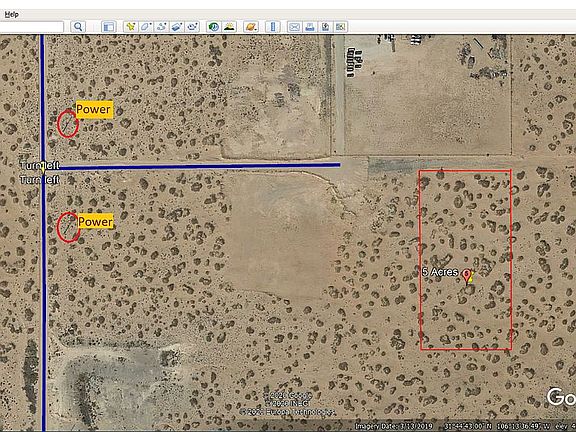Toggle sunlight across the landscape icon

pos(229,27)
